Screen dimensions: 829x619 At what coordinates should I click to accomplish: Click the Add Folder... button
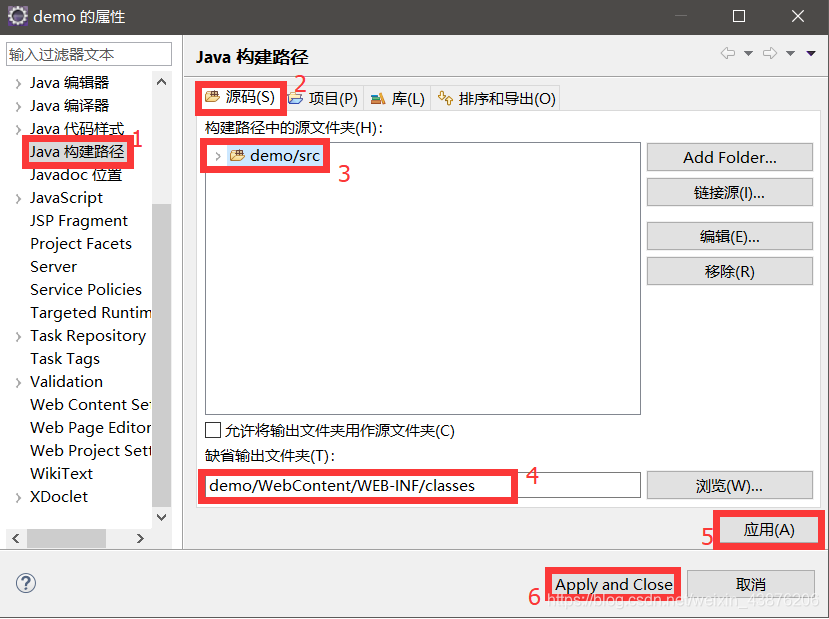pos(730,157)
